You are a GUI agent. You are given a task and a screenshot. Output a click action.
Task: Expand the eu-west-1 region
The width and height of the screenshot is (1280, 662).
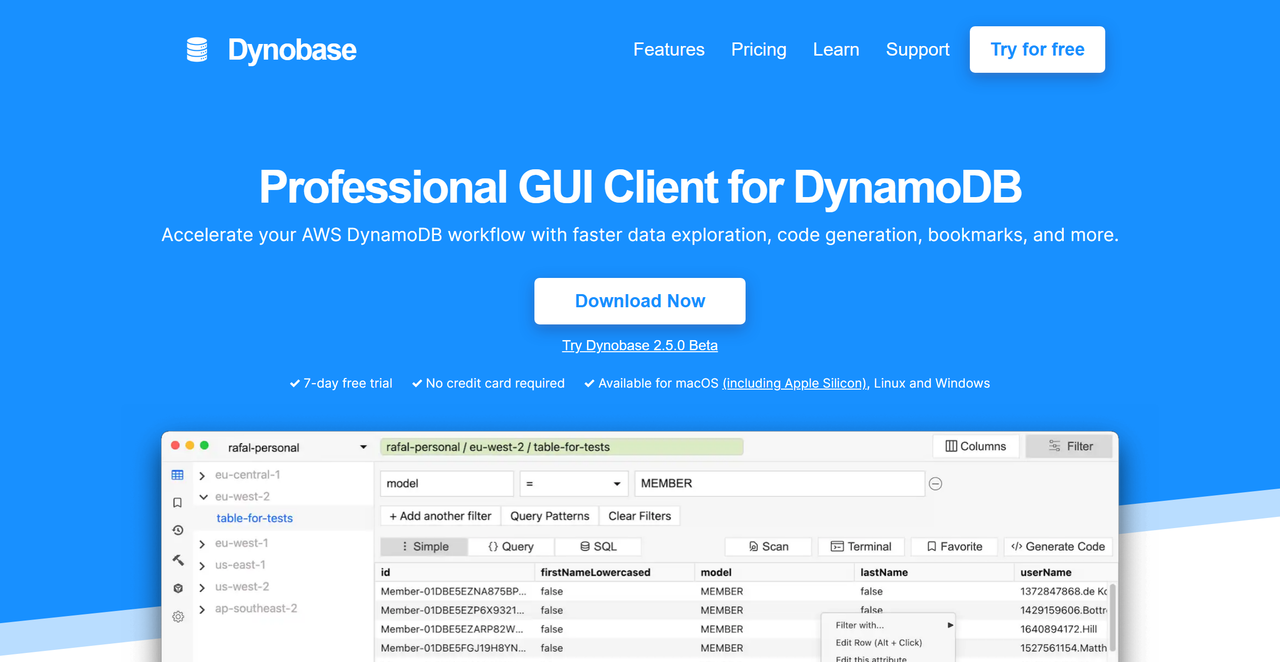[202, 544]
